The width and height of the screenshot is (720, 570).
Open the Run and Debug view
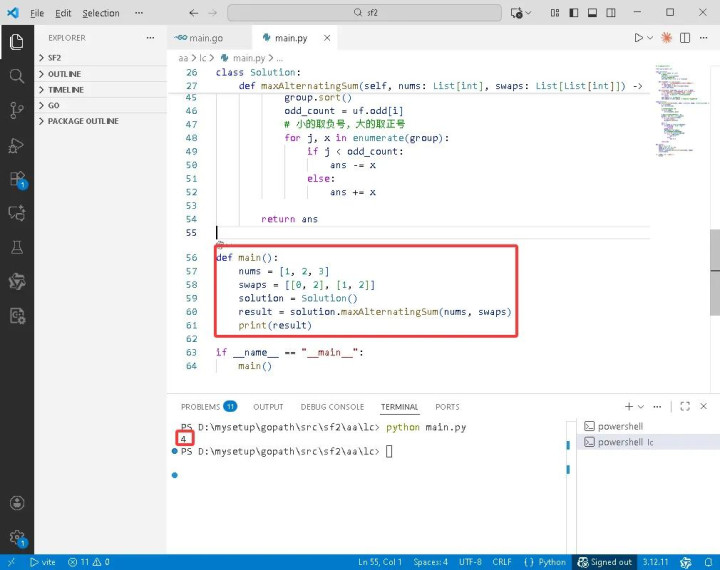click(16, 145)
